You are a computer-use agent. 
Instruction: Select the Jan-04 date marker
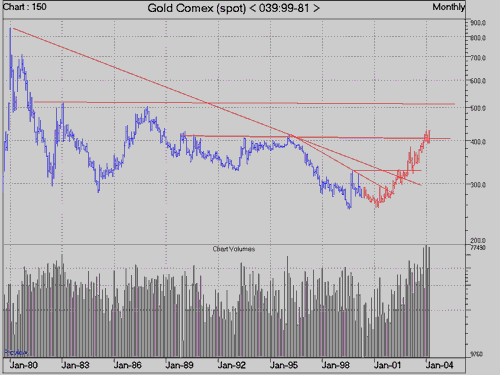pyautogui.click(x=439, y=365)
